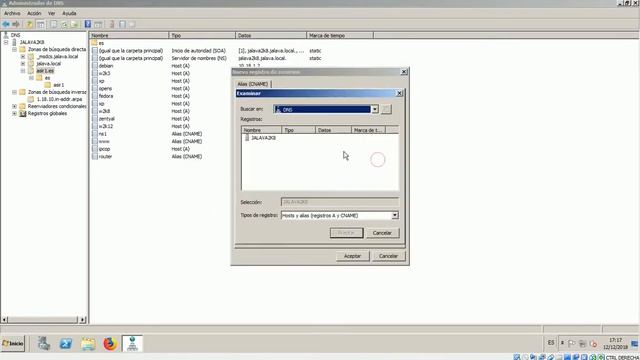Click the ES language indicator
Viewport: 640px width, 360px height.
551,343
